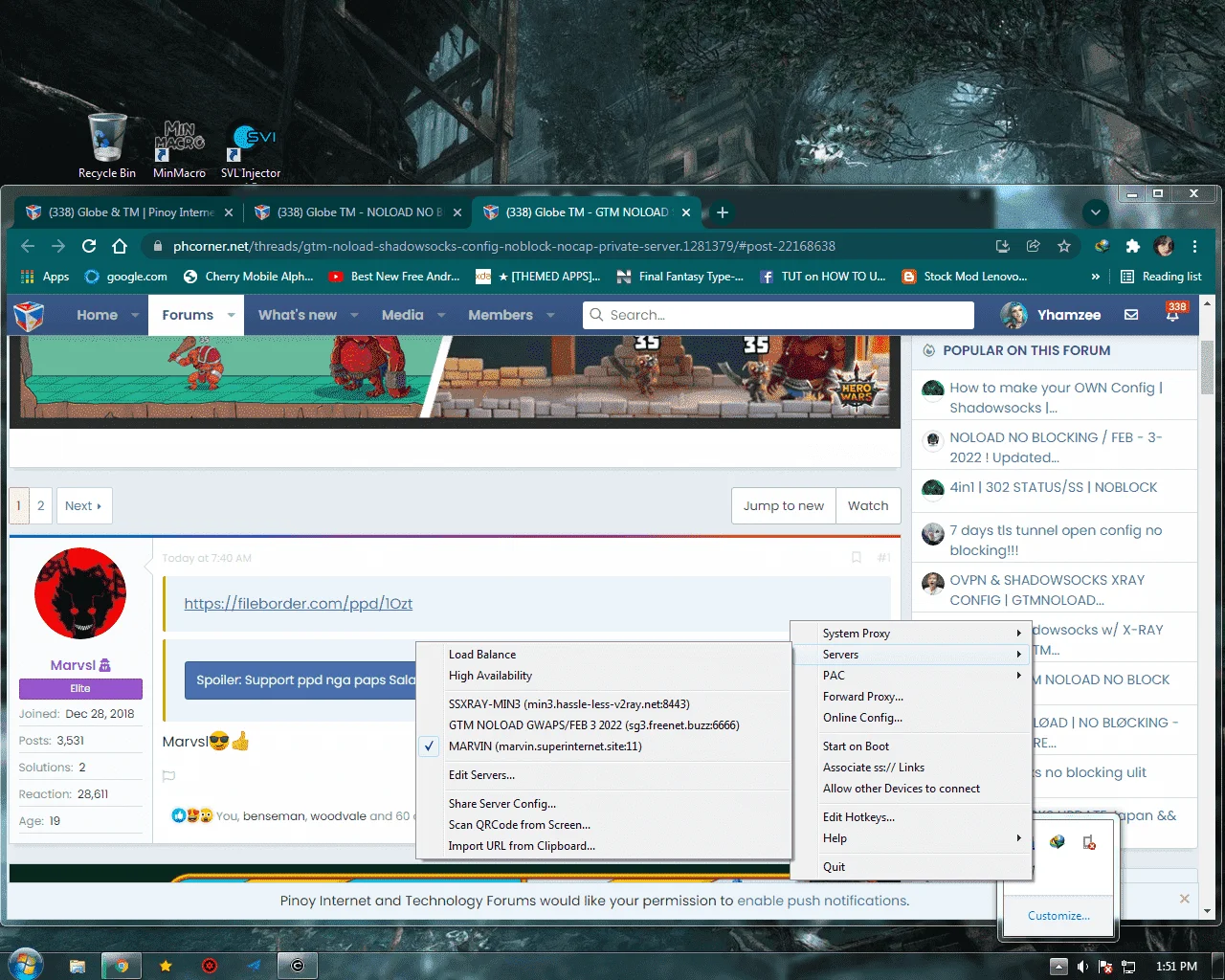Report the post using the flag icon
This screenshot has width=1225, height=980.
[x=169, y=776]
